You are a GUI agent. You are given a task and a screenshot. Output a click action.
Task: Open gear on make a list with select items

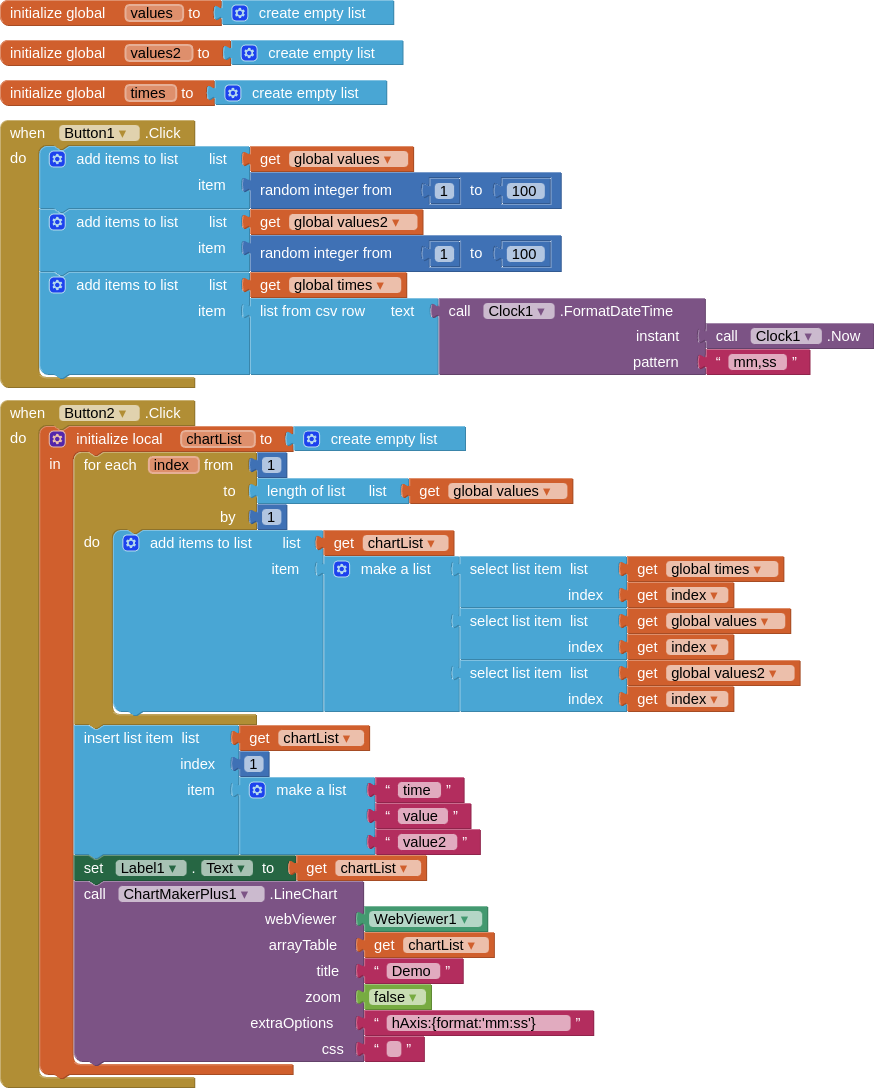coord(342,569)
